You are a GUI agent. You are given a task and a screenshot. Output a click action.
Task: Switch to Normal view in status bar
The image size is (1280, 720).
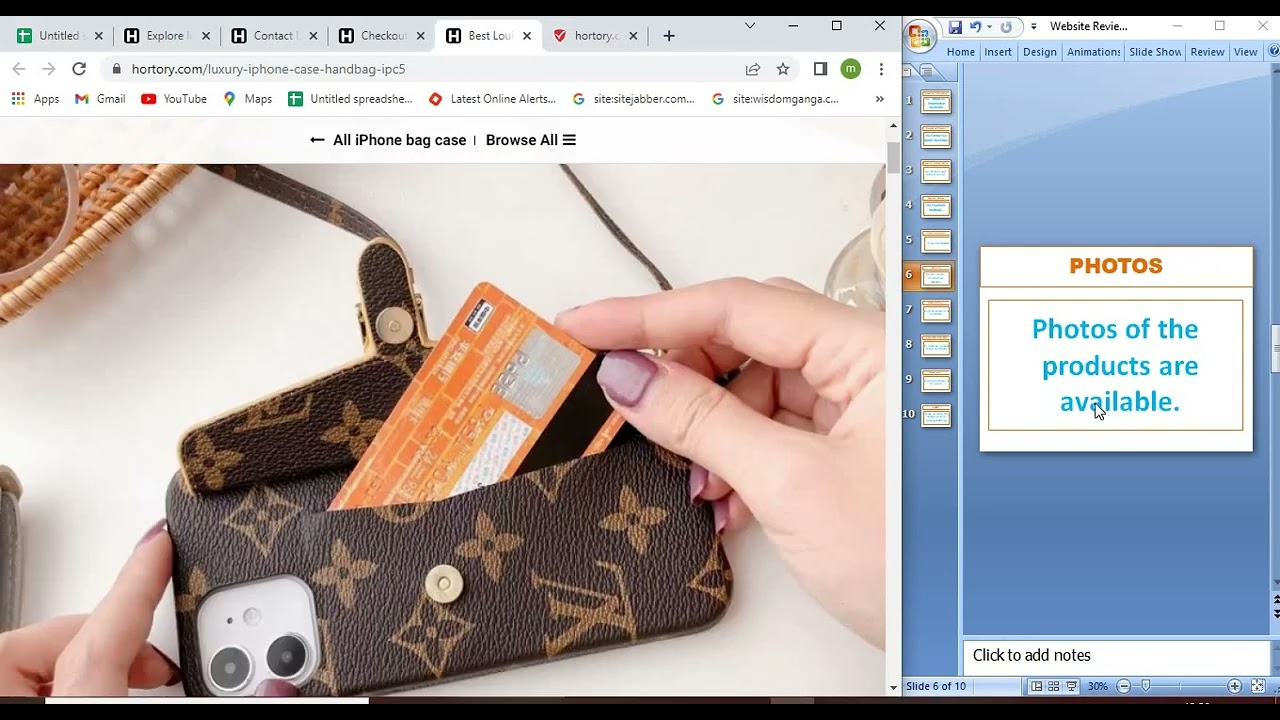point(1037,686)
